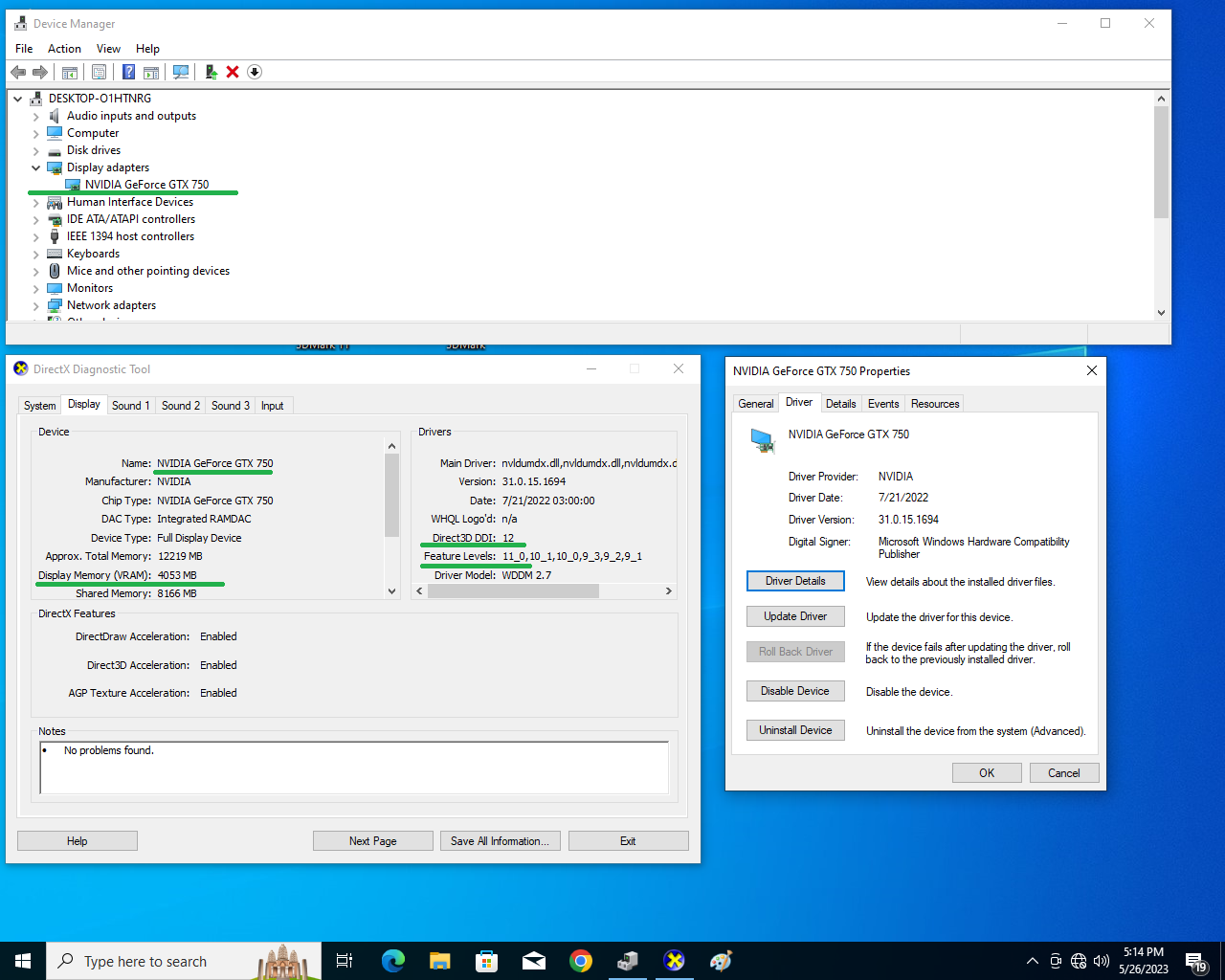Expand Audio inputs and outputs node
Viewport: 1225px width, 980px height.
click(x=36, y=116)
